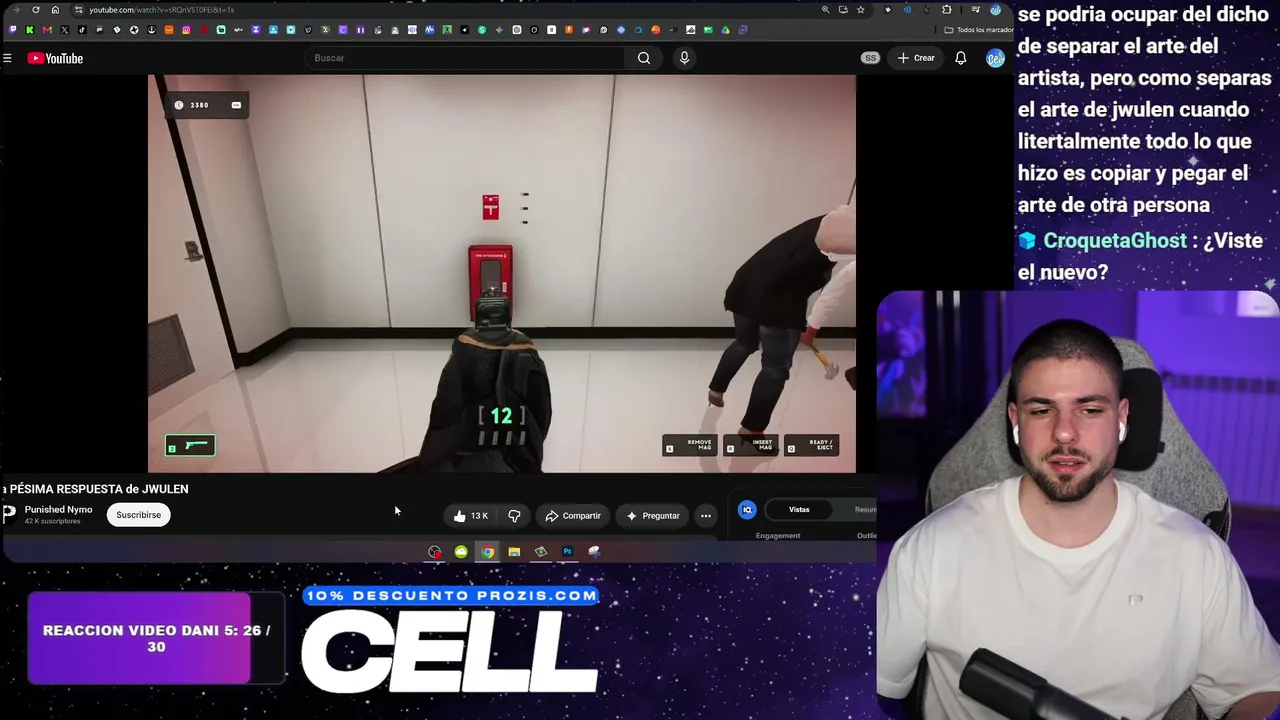This screenshot has height=720, width=1280.
Task: Click the Chrome icon in the taskbar
Action: click(487, 552)
